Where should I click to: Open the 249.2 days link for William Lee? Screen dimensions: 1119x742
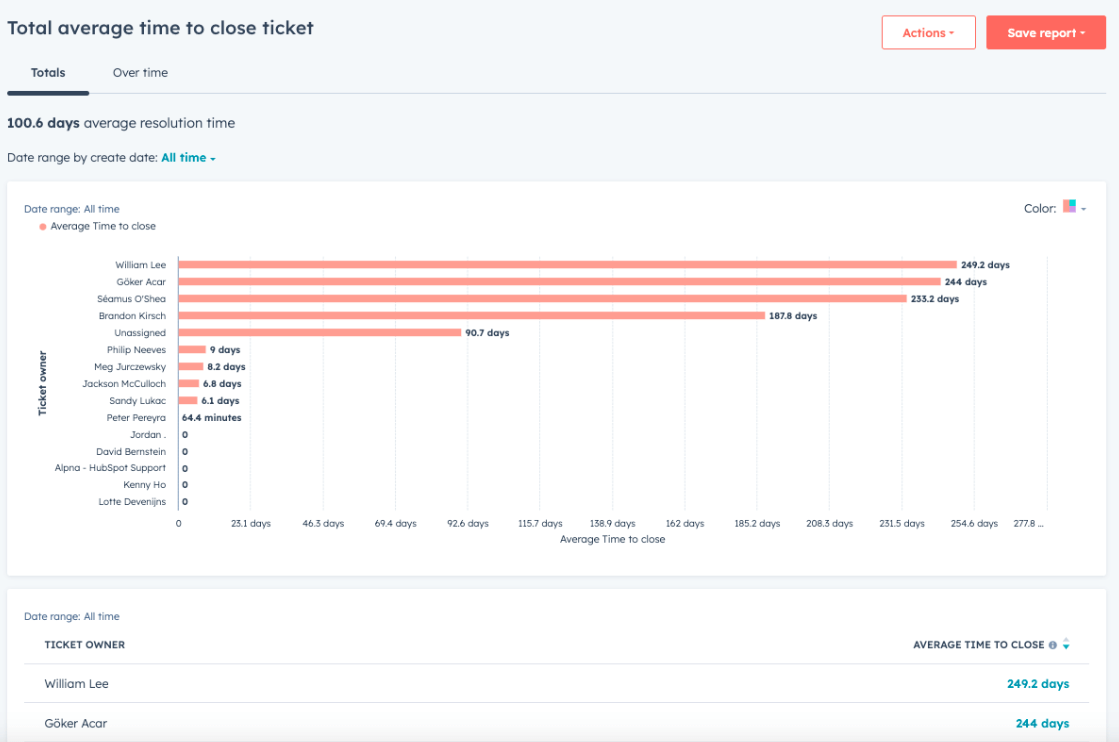coord(1038,683)
